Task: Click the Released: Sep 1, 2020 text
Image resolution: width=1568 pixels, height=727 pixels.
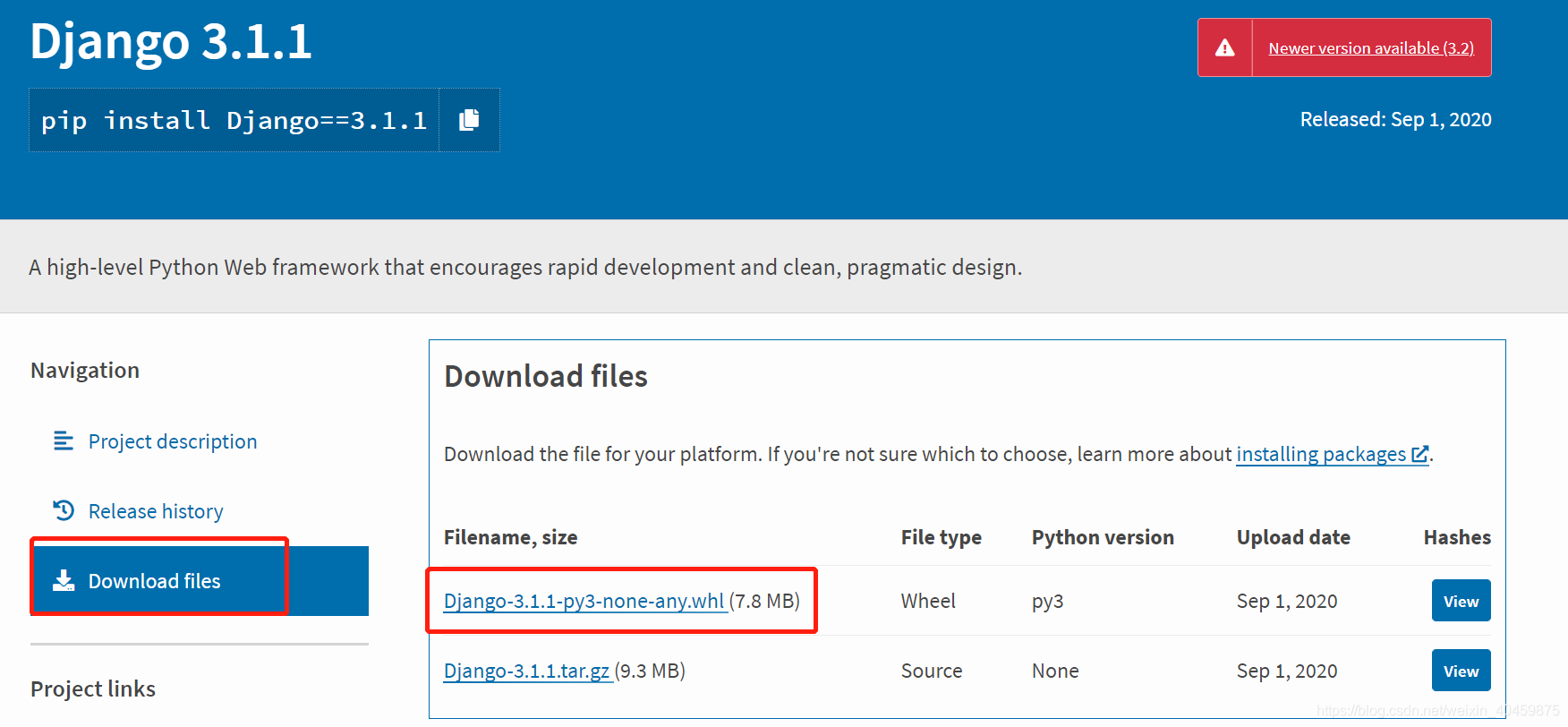Action: (x=1395, y=119)
